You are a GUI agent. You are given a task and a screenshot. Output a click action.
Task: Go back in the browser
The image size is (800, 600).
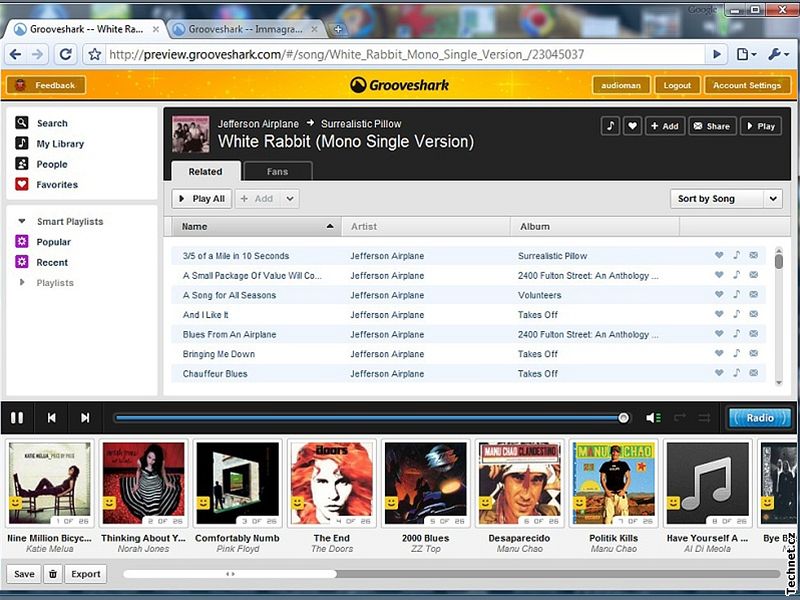15,54
